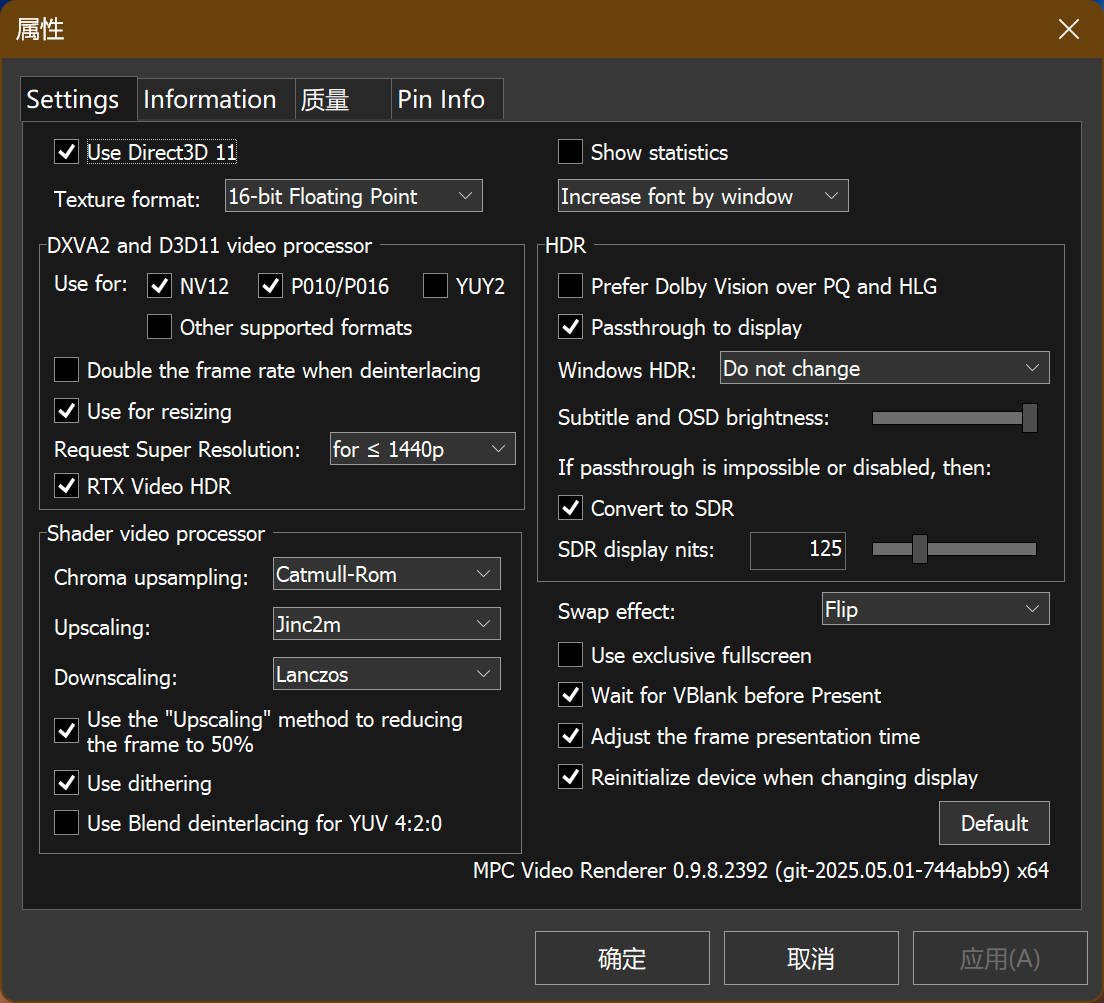Expand the Swap effect dropdown
The width and height of the screenshot is (1104, 1003).
point(933,609)
